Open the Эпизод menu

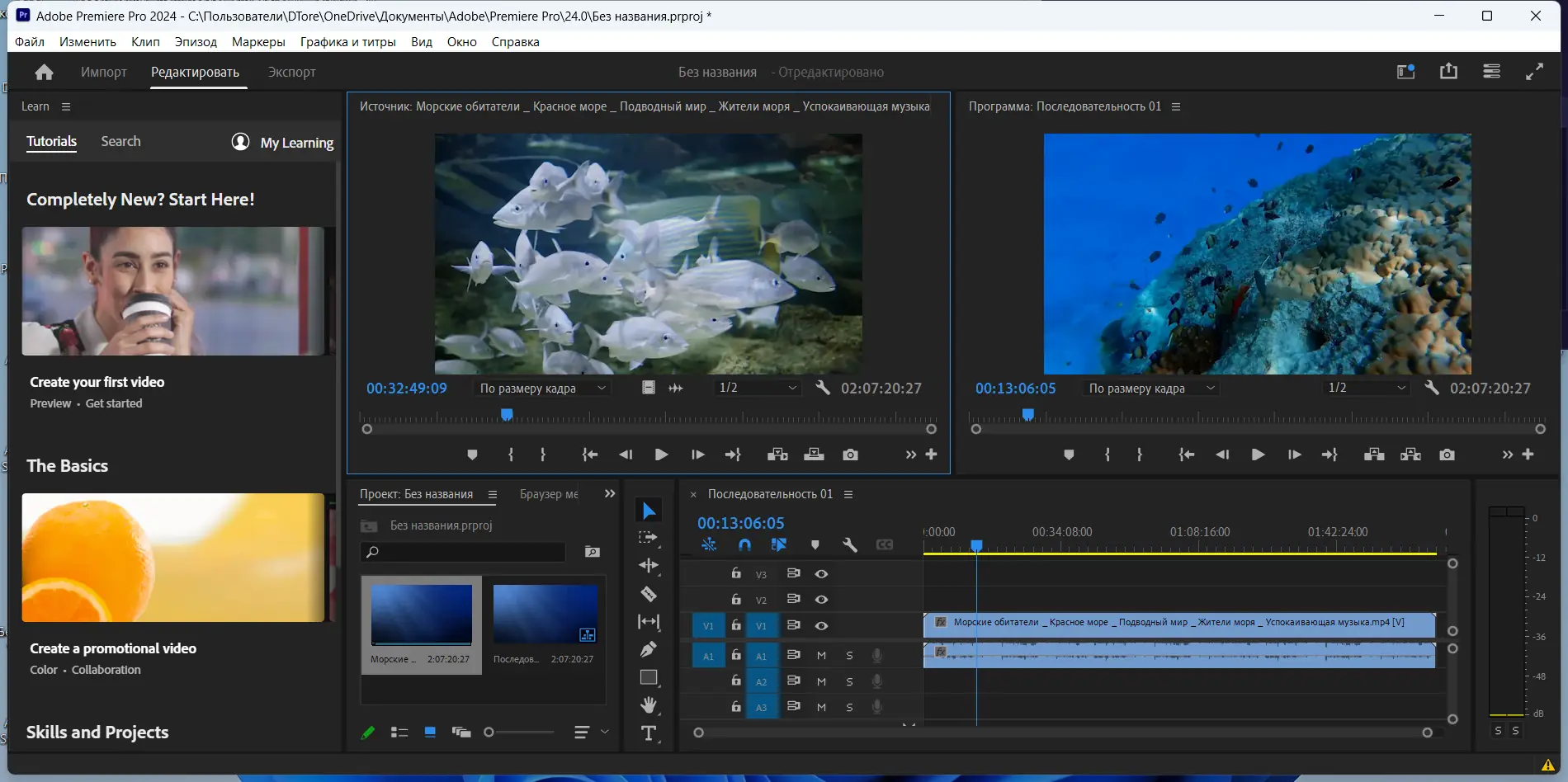[196, 42]
